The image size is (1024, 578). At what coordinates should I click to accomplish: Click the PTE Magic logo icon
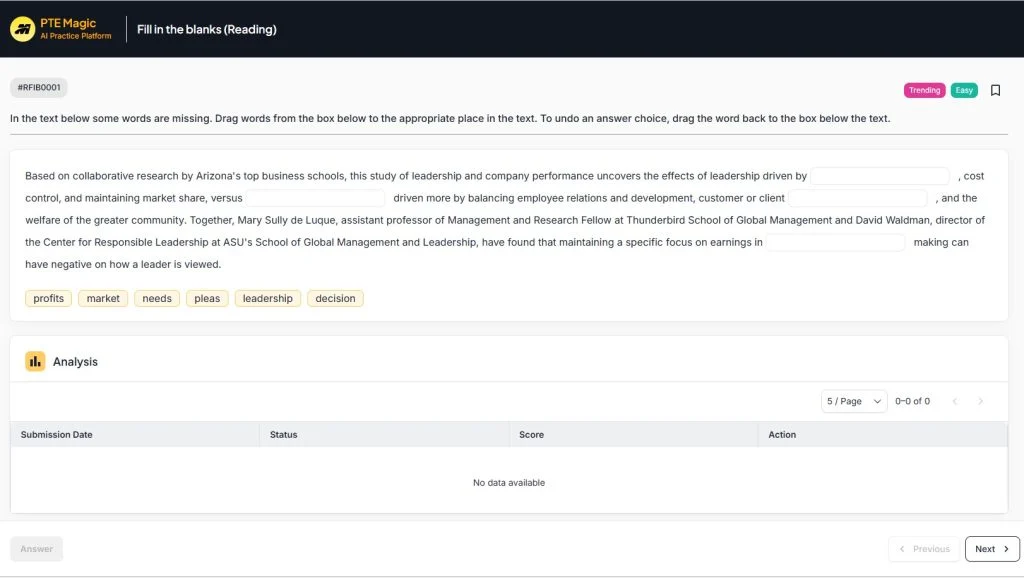pyautogui.click(x=22, y=29)
